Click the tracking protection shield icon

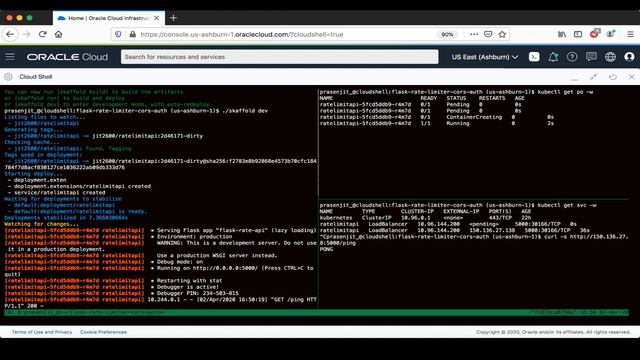click(118, 34)
